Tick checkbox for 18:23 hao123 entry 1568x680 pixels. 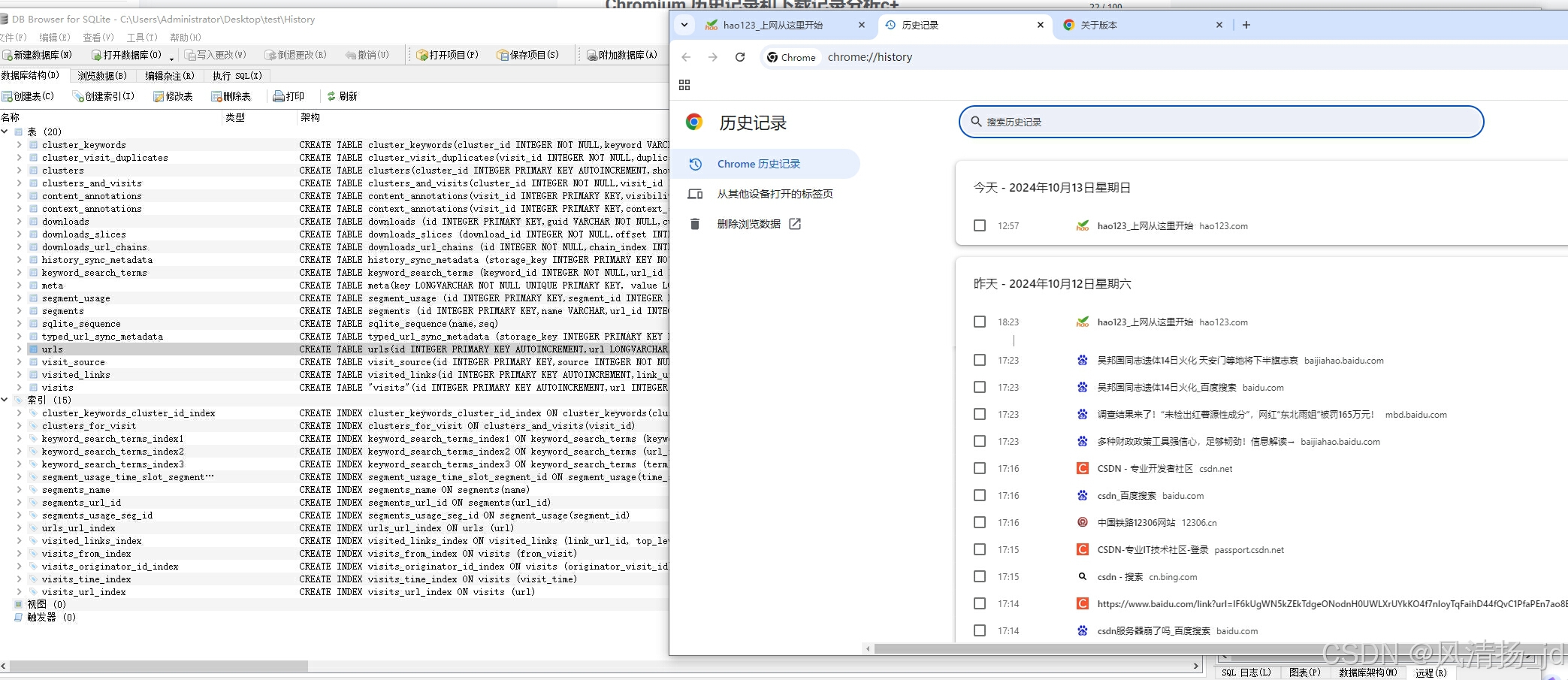point(980,322)
